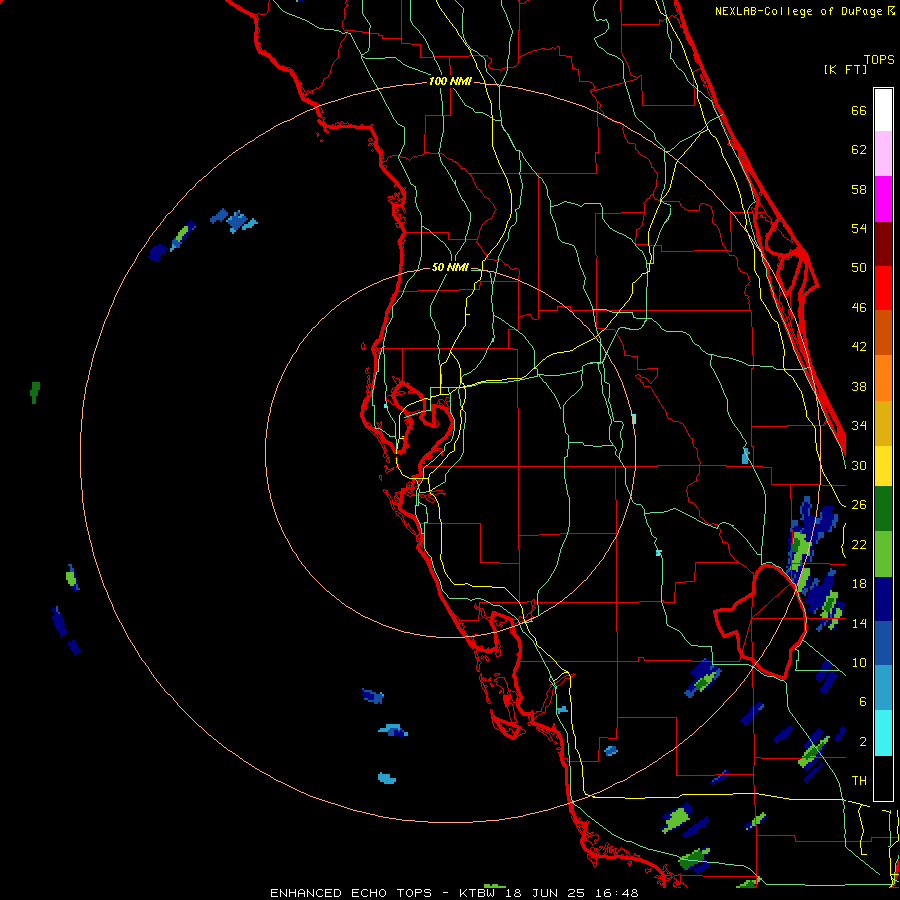The image size is (900, 900).
Task: Select the medium blue legend swatch
Action: (x=883, y=644)
